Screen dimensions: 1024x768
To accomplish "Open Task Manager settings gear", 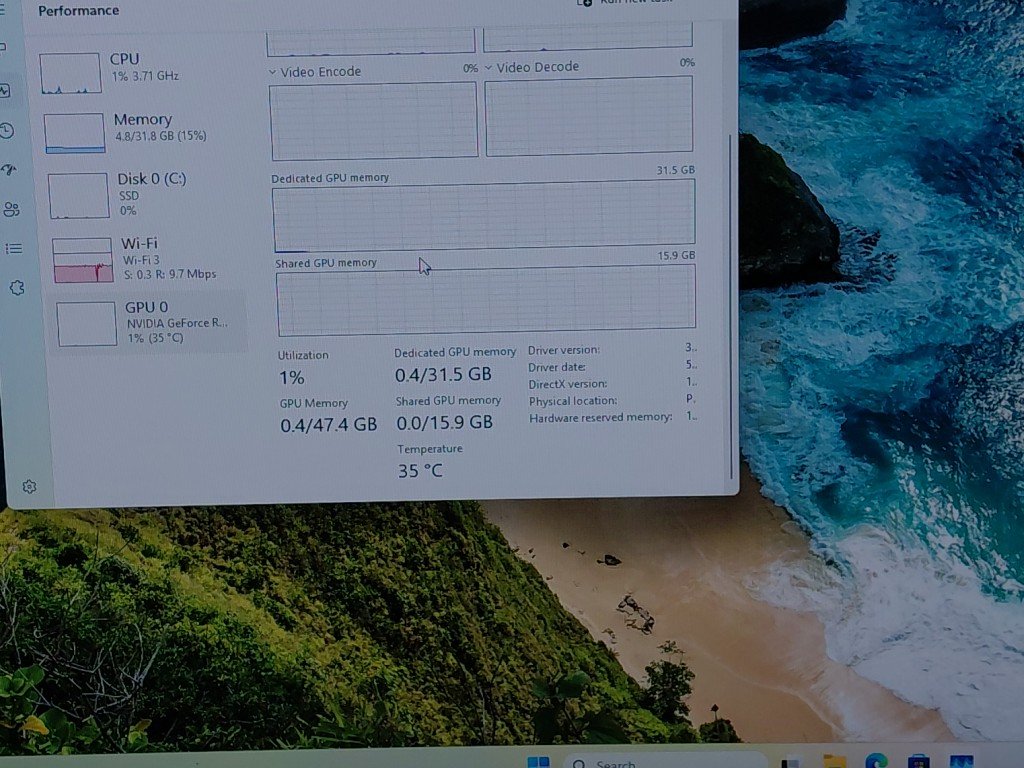I will pyautogui.click(x=29, y=487).
